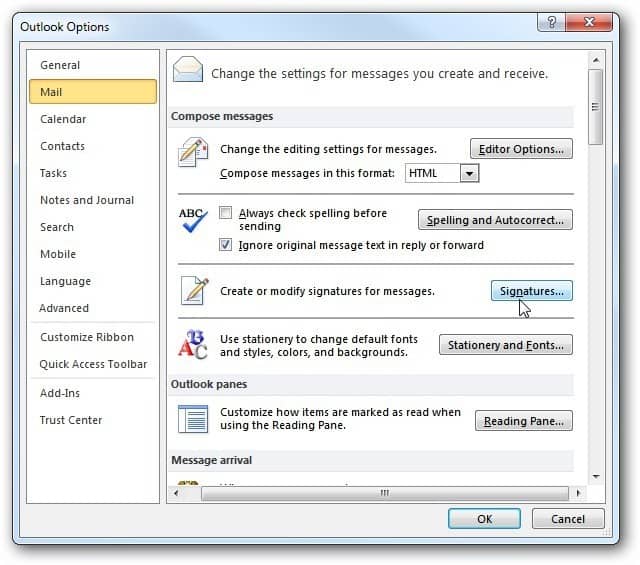
Task: Open the Contacts category
Action: tap(93, 146)
